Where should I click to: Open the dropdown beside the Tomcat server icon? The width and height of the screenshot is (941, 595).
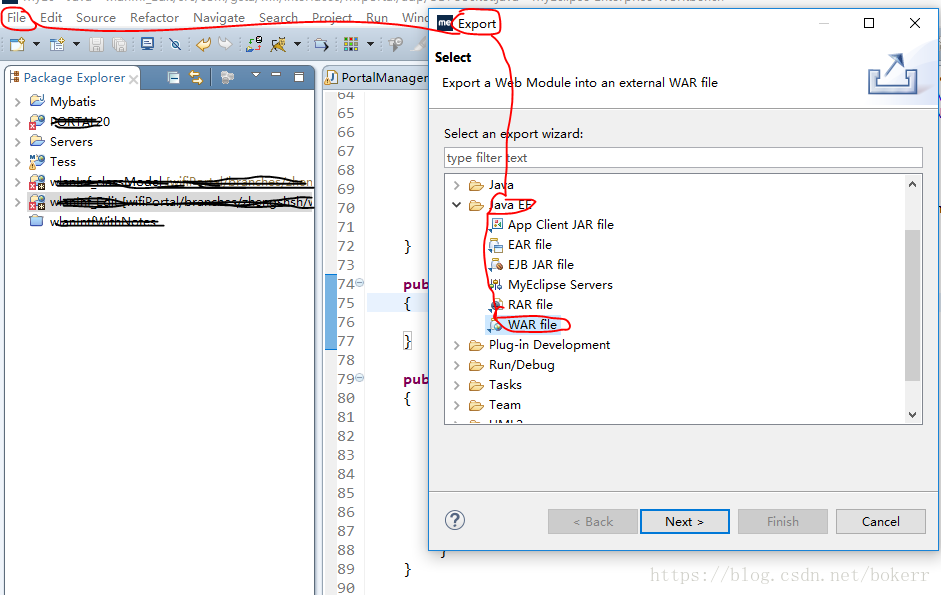point(297,44)
